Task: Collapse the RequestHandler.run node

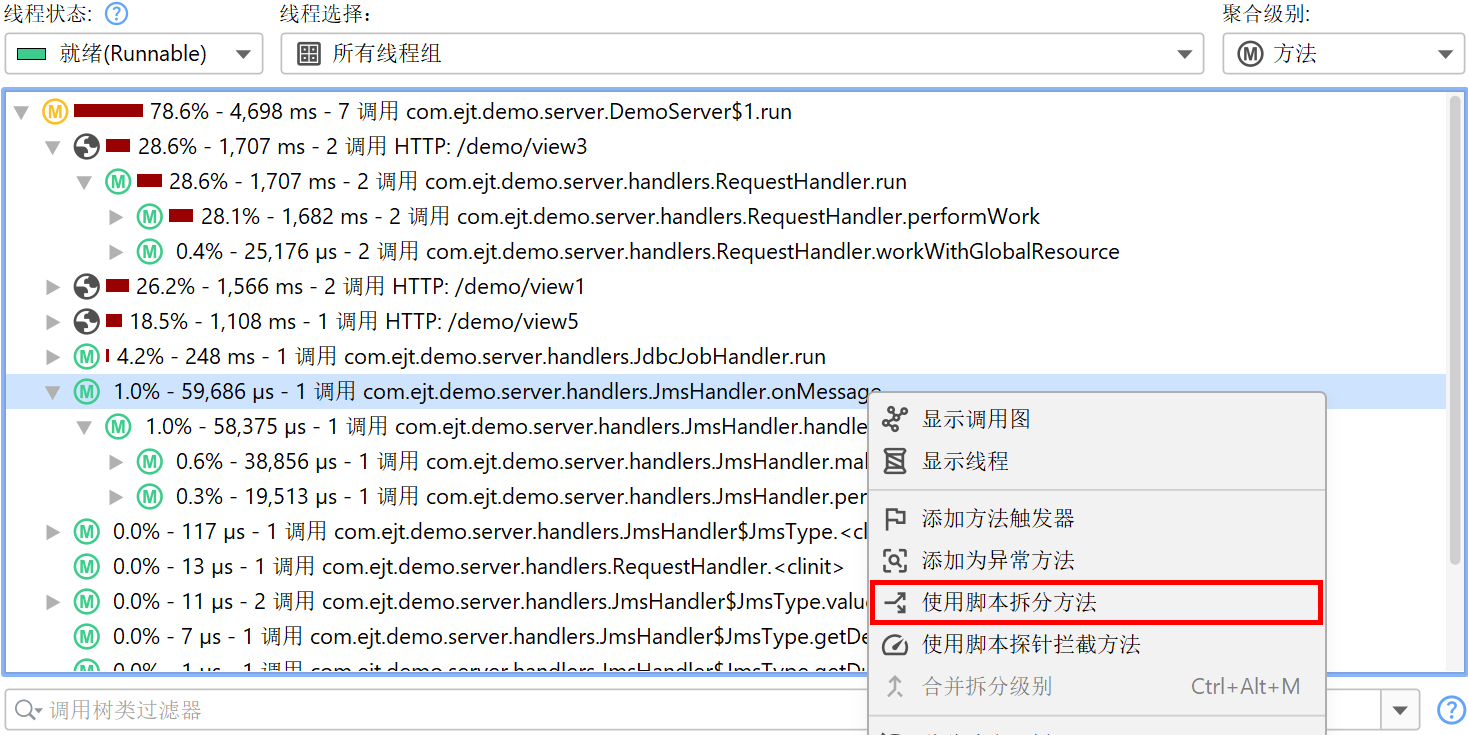Action: tap(85, 182)
